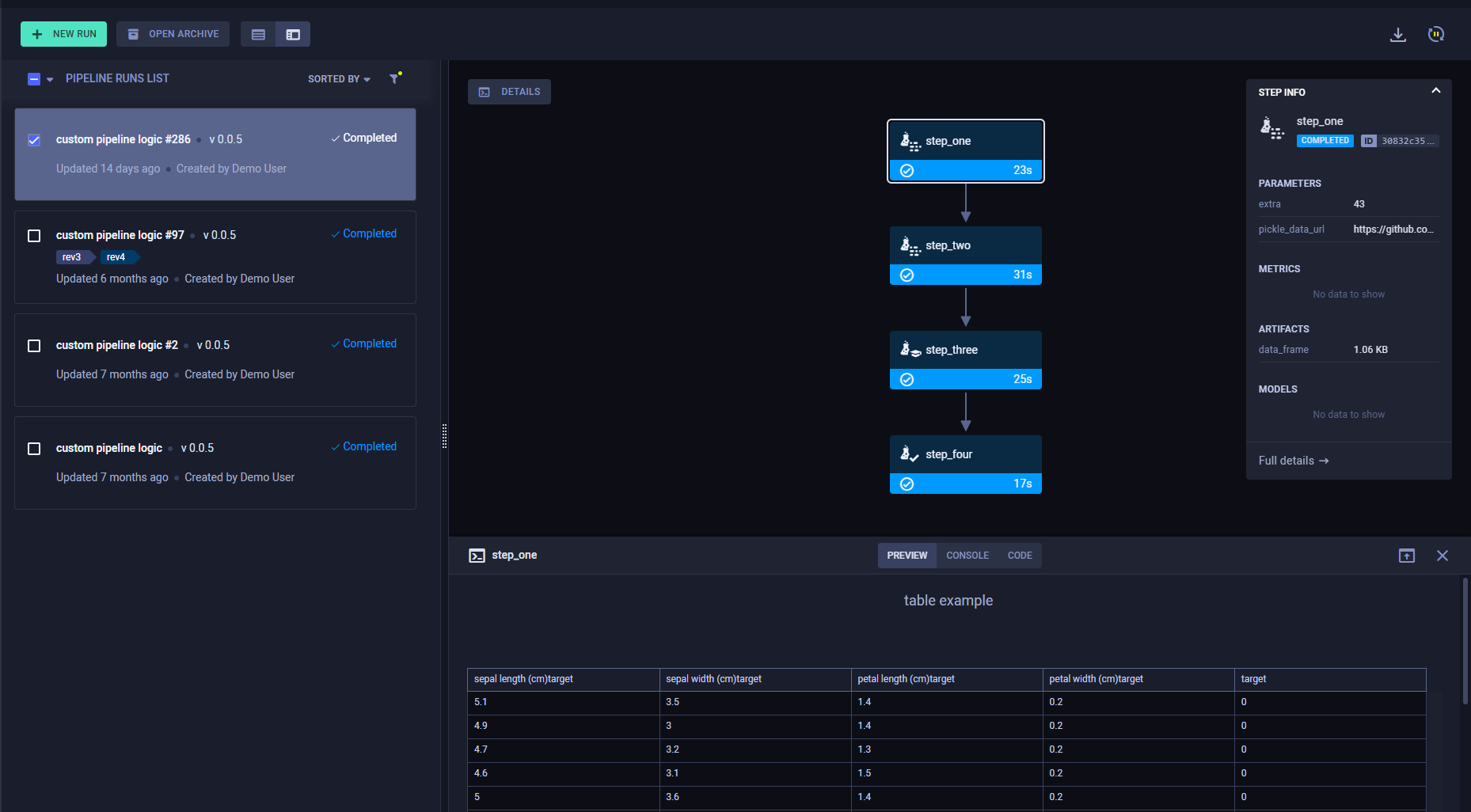Maximize the step_one preview panel
1471x812 pixels.
point(1406,556)
